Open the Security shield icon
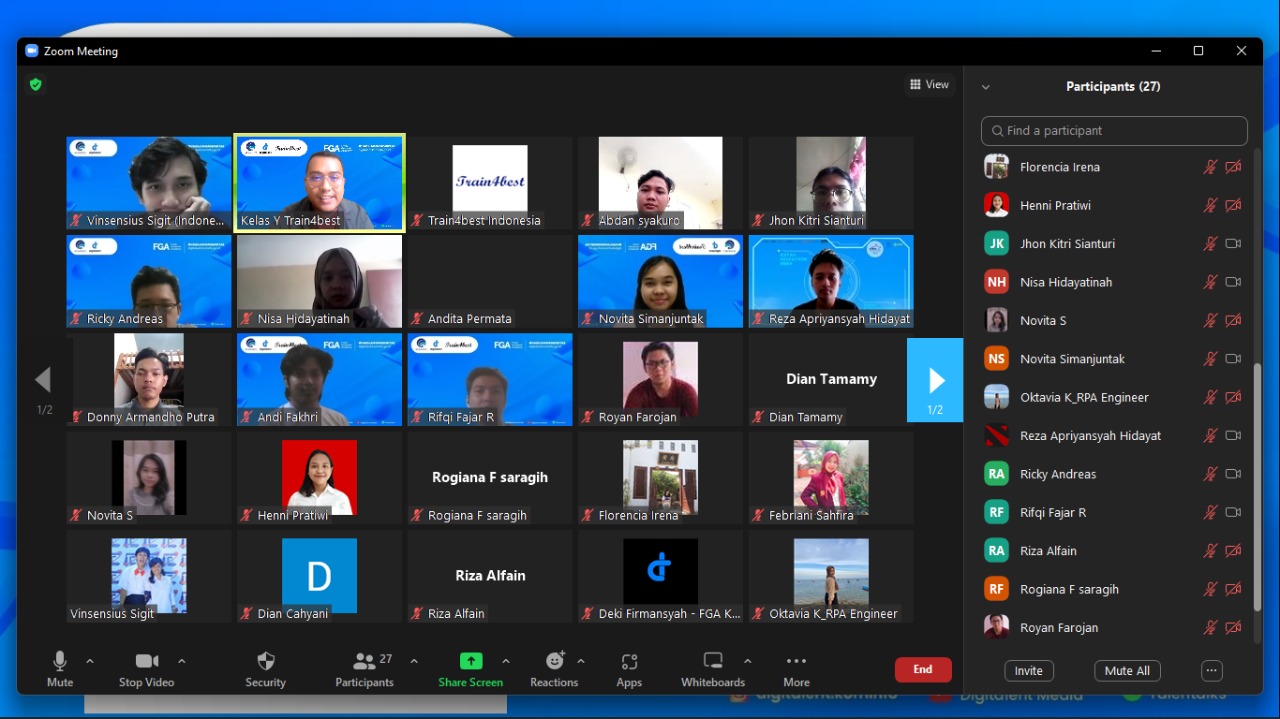Image resolution: width=1280 pixels, height=719 pixels. [265, 662]
